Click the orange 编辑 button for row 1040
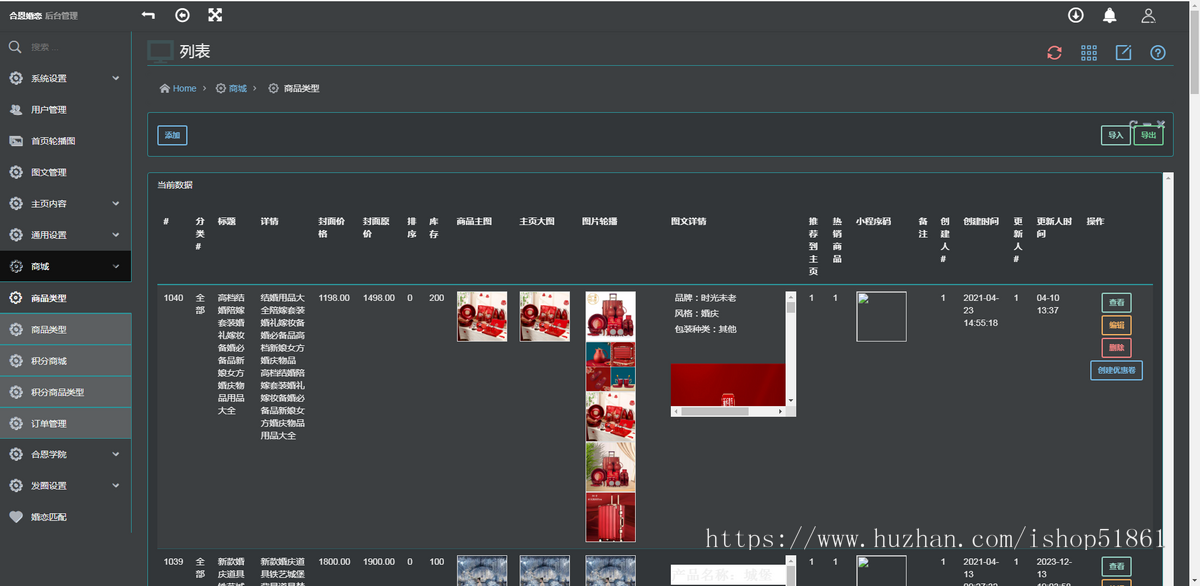The height and width of the screenshot is (586, 1200). click(x=1116, y=325)
